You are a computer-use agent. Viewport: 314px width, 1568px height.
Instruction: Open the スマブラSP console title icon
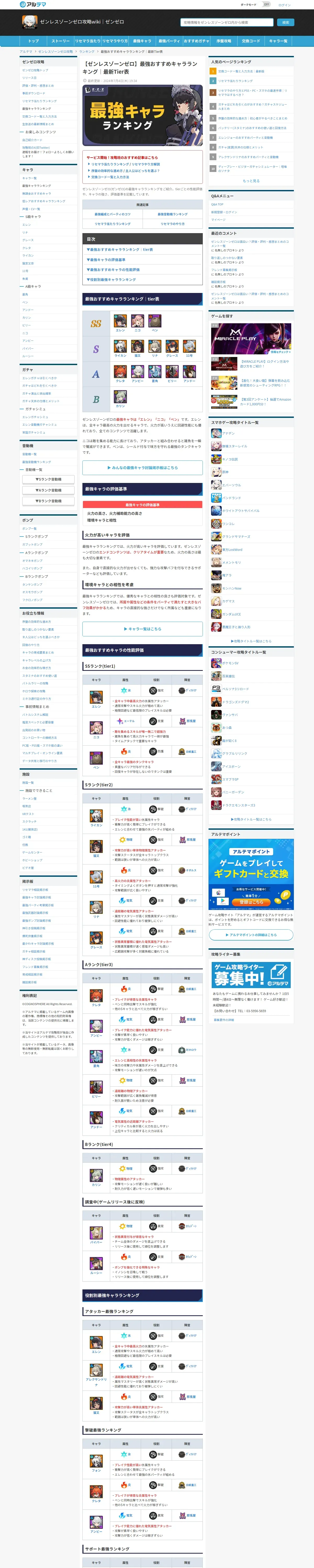click(216, 779)
